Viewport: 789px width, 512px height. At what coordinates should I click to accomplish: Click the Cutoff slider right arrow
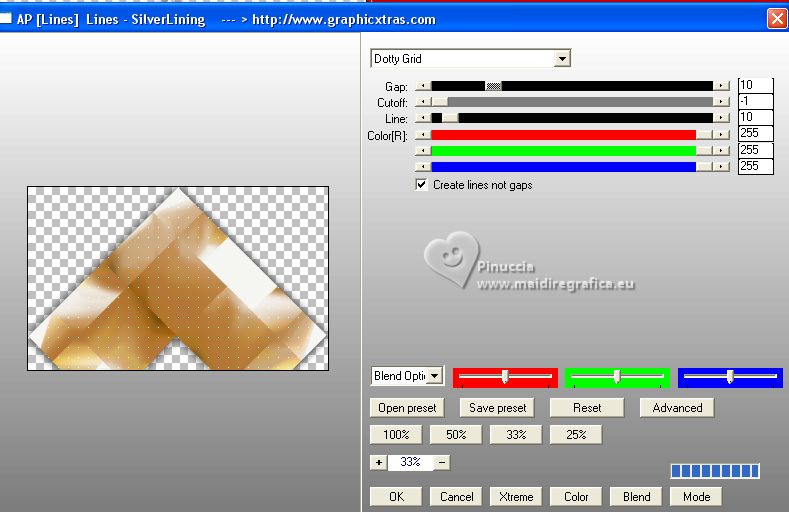point(722,102)
